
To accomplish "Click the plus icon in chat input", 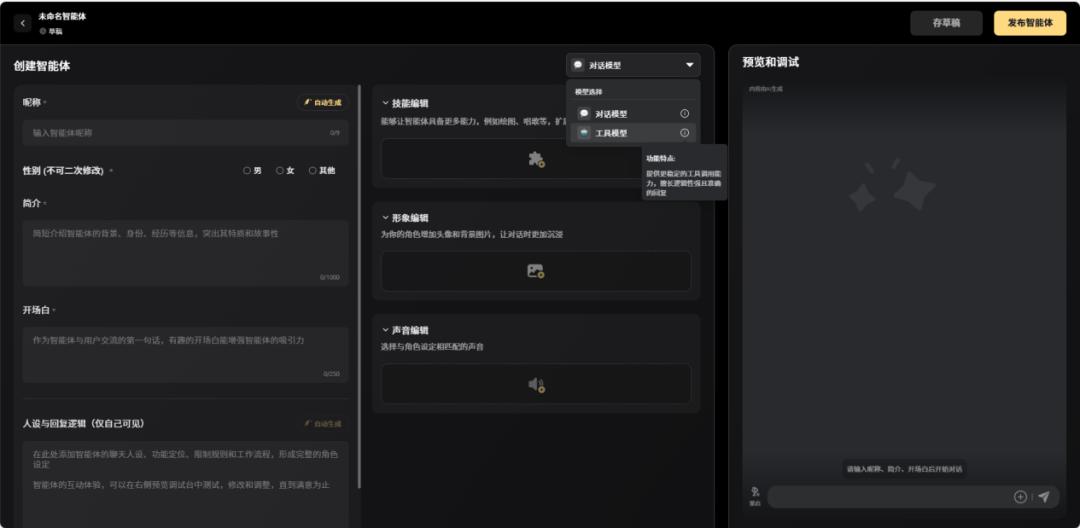I will coord(1020,497).
